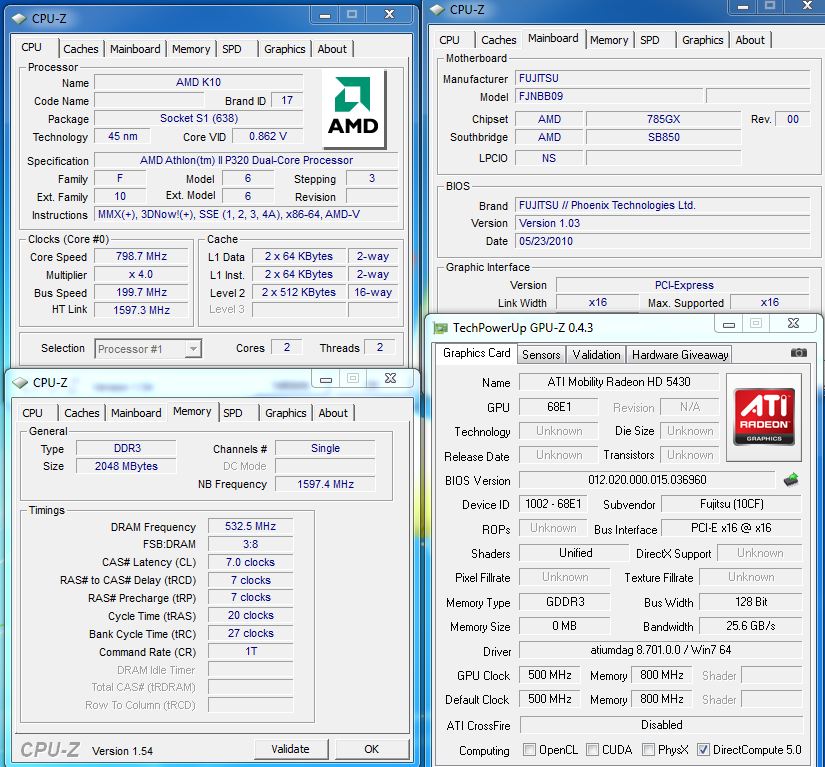This screenshot has height=767, width=825.
Task: Click the Validate button in CPU-Z
Action: (290, 749)
